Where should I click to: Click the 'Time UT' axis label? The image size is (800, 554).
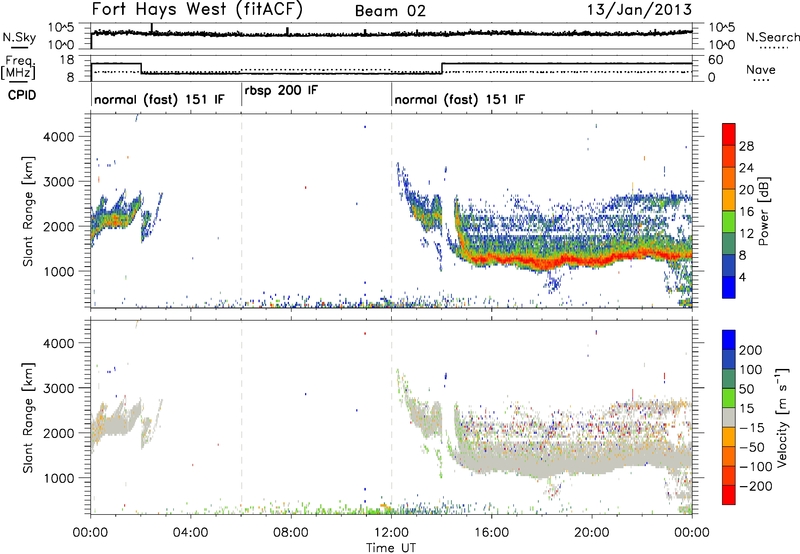(x=391, y=547)
